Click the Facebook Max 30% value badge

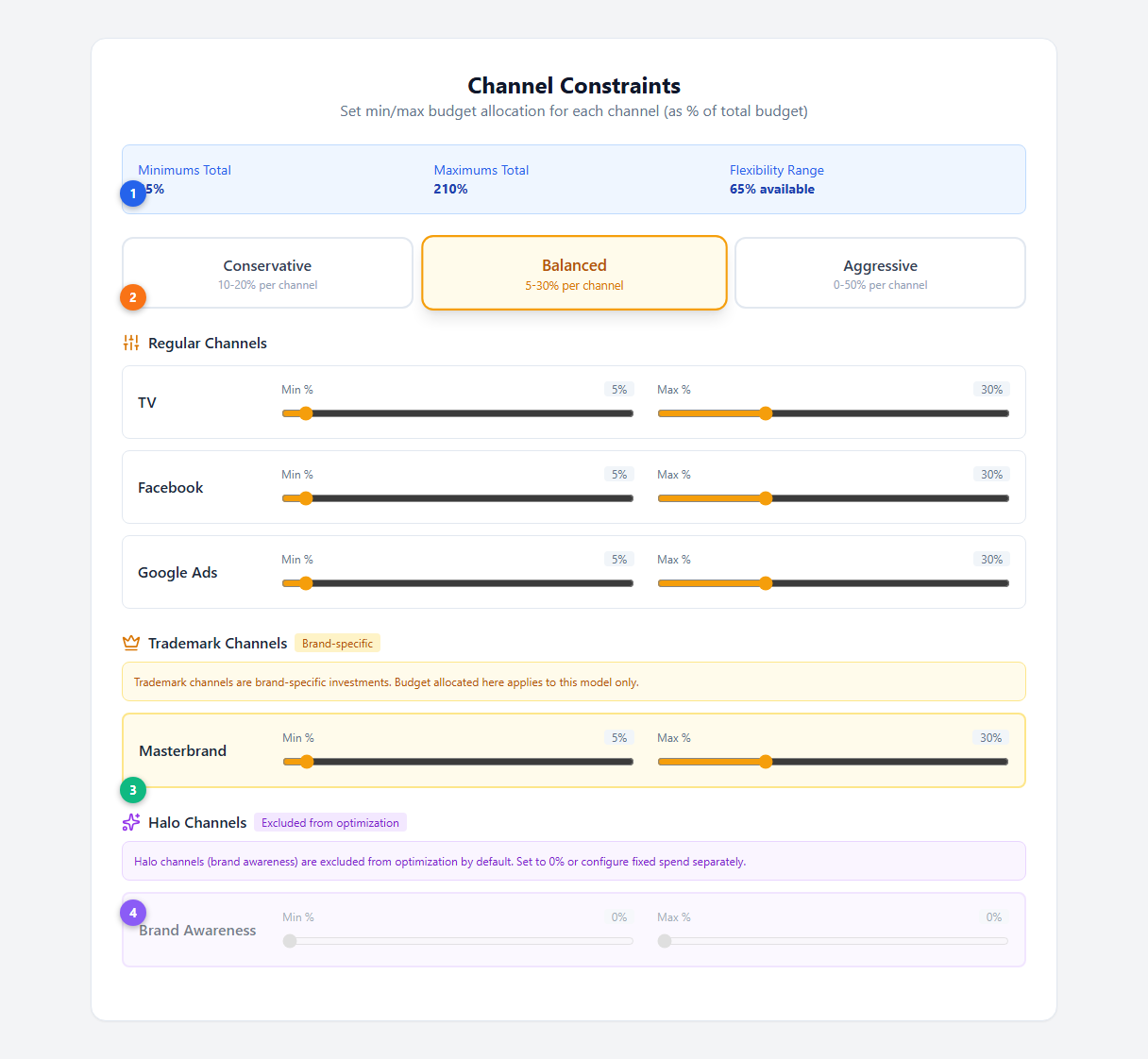tap(991, 475)
